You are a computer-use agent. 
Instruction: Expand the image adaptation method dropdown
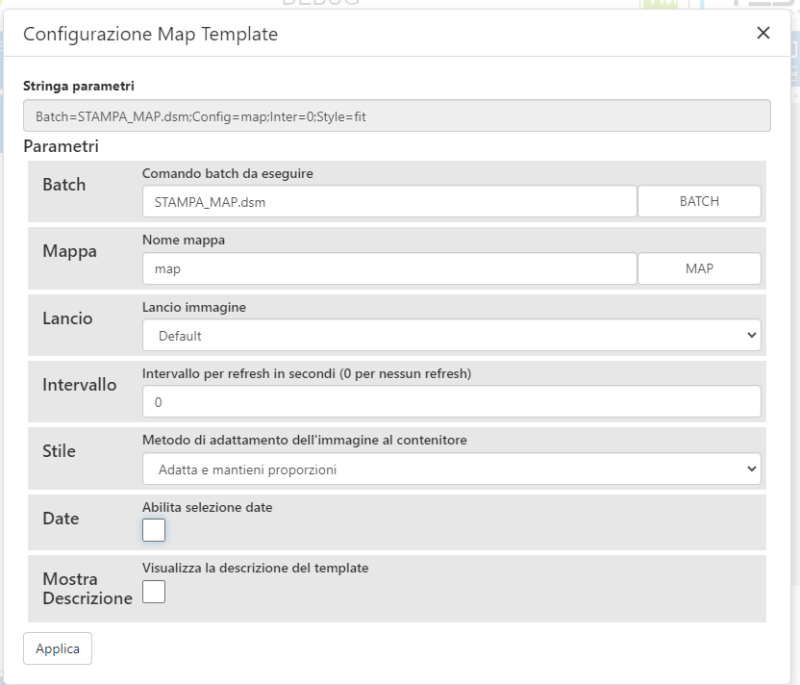click(451, 468)
